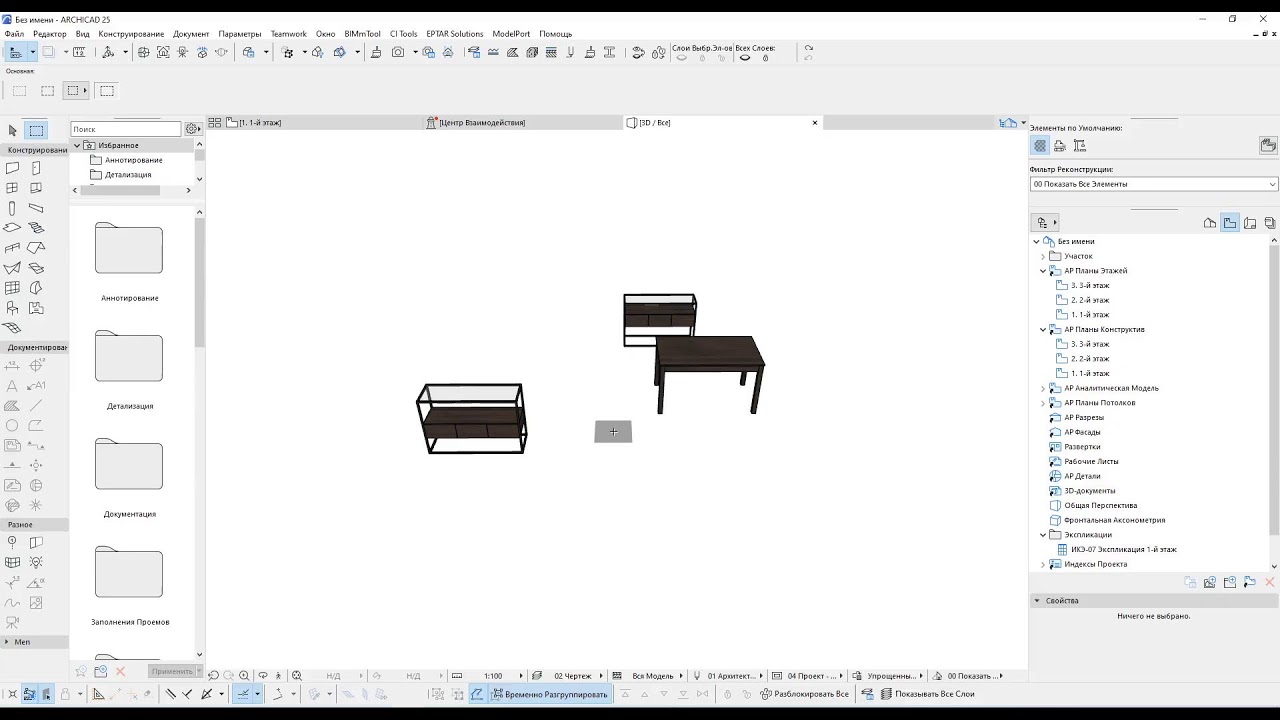Switch to the '1. 1-й этаж' tab

(x=260, y=123)
